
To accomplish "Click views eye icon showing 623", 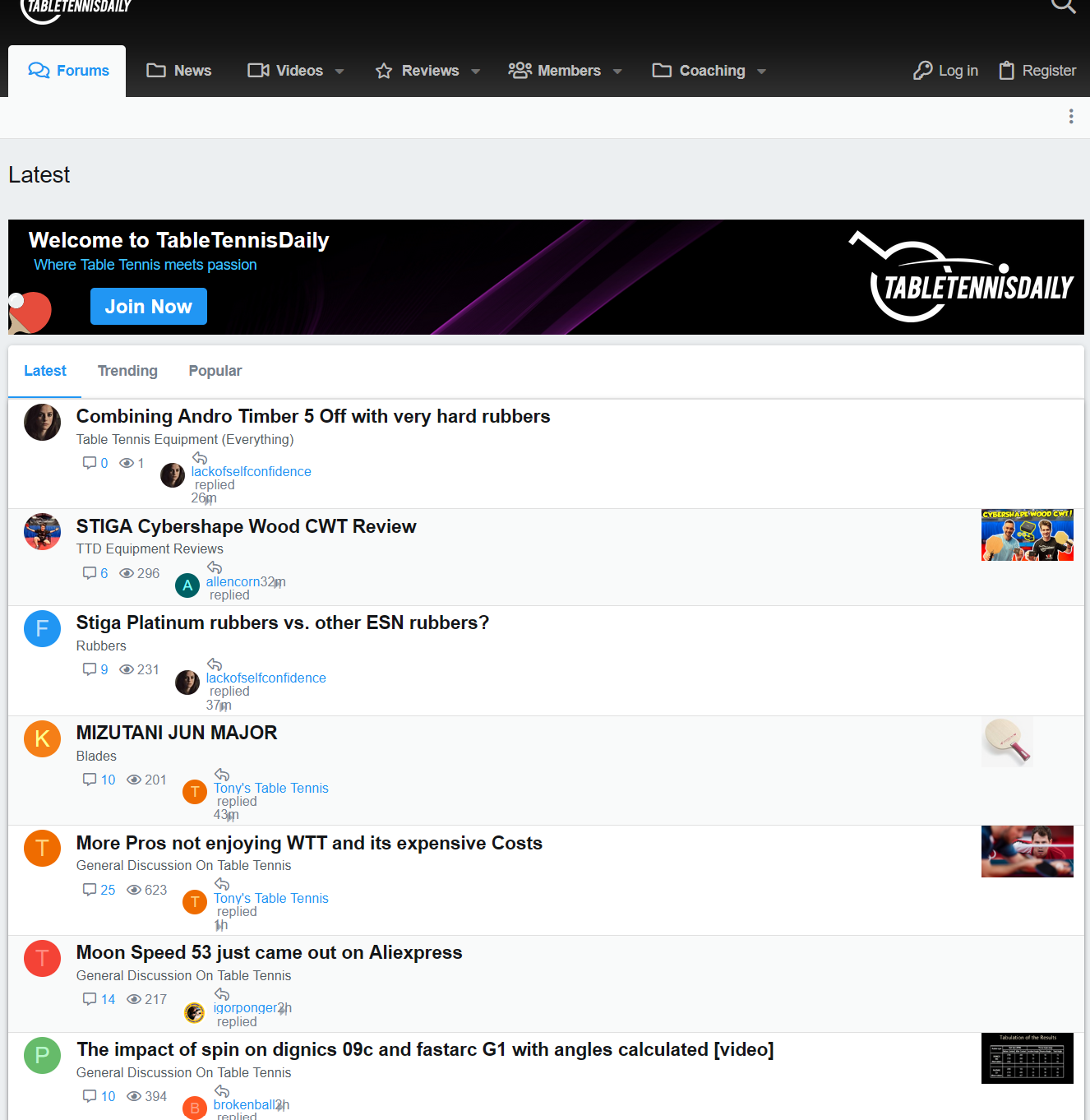I will (x=134, y=890).
